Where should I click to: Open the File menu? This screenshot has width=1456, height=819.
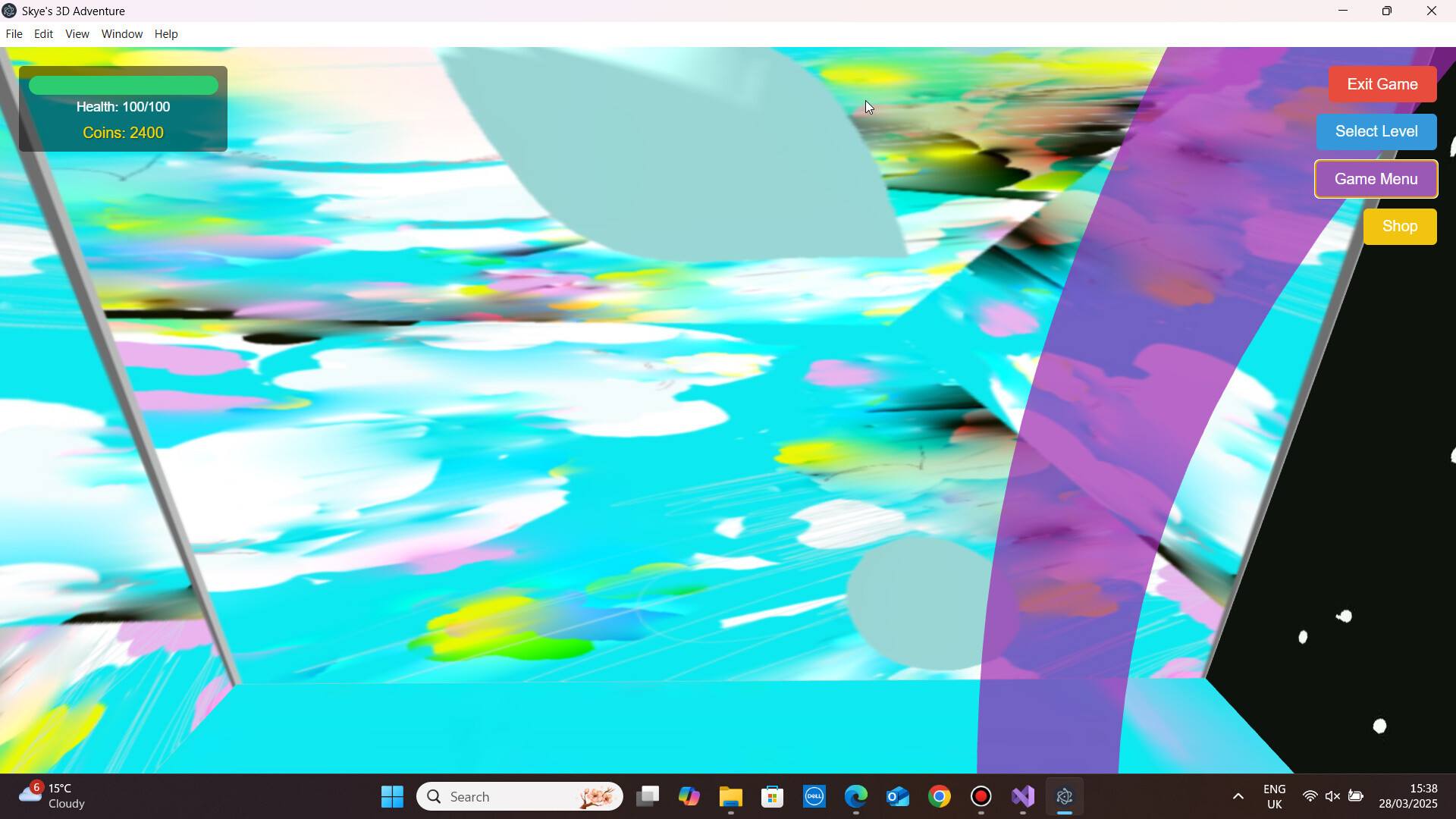(14, 34)
